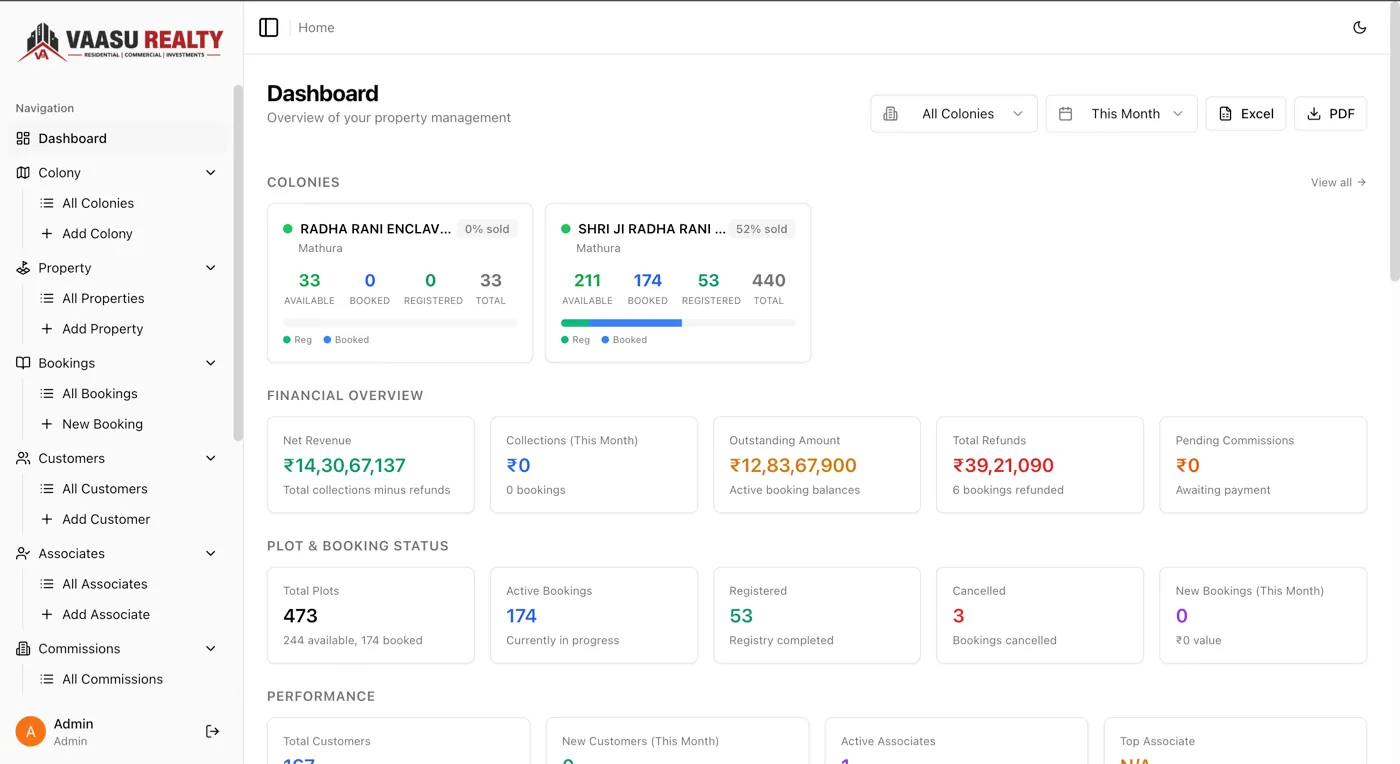The width and height of the screenshot is (1400, 764).
Task: Click the Pending Commissions card title
Action: (1234, 440)
